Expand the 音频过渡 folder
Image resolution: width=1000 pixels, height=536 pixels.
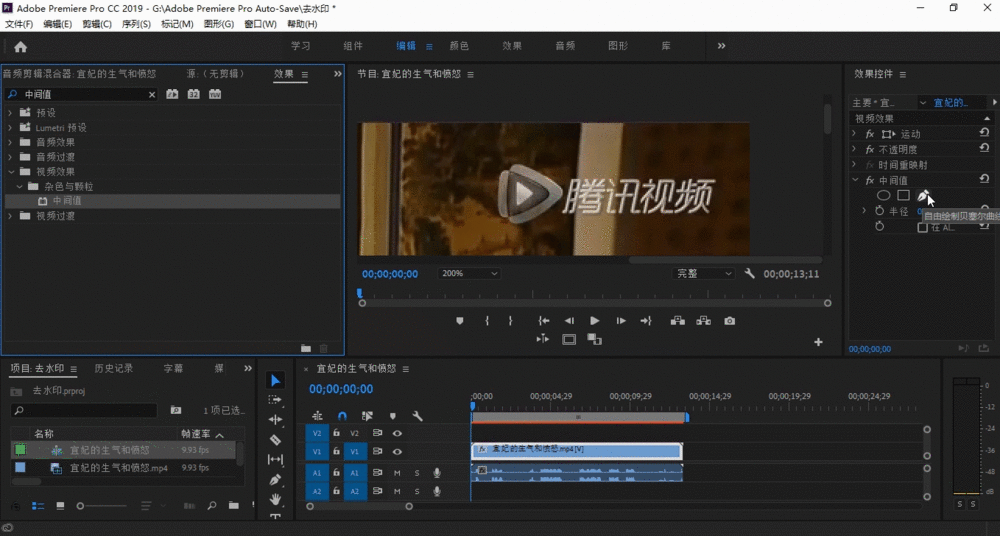[x=10, y=156]
